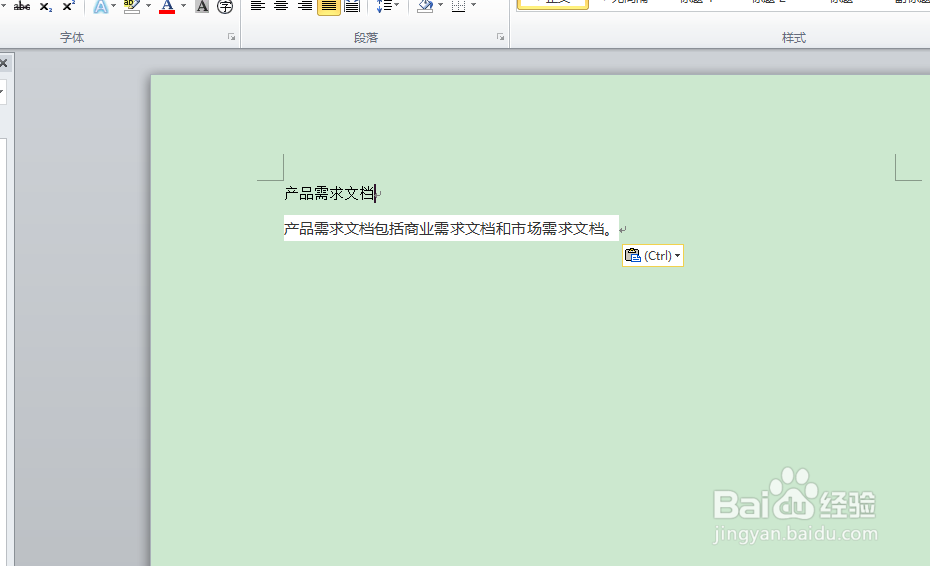Close the navigation pane
The width and height of the screenshot is (930, 566).
[x=4, y=63]
